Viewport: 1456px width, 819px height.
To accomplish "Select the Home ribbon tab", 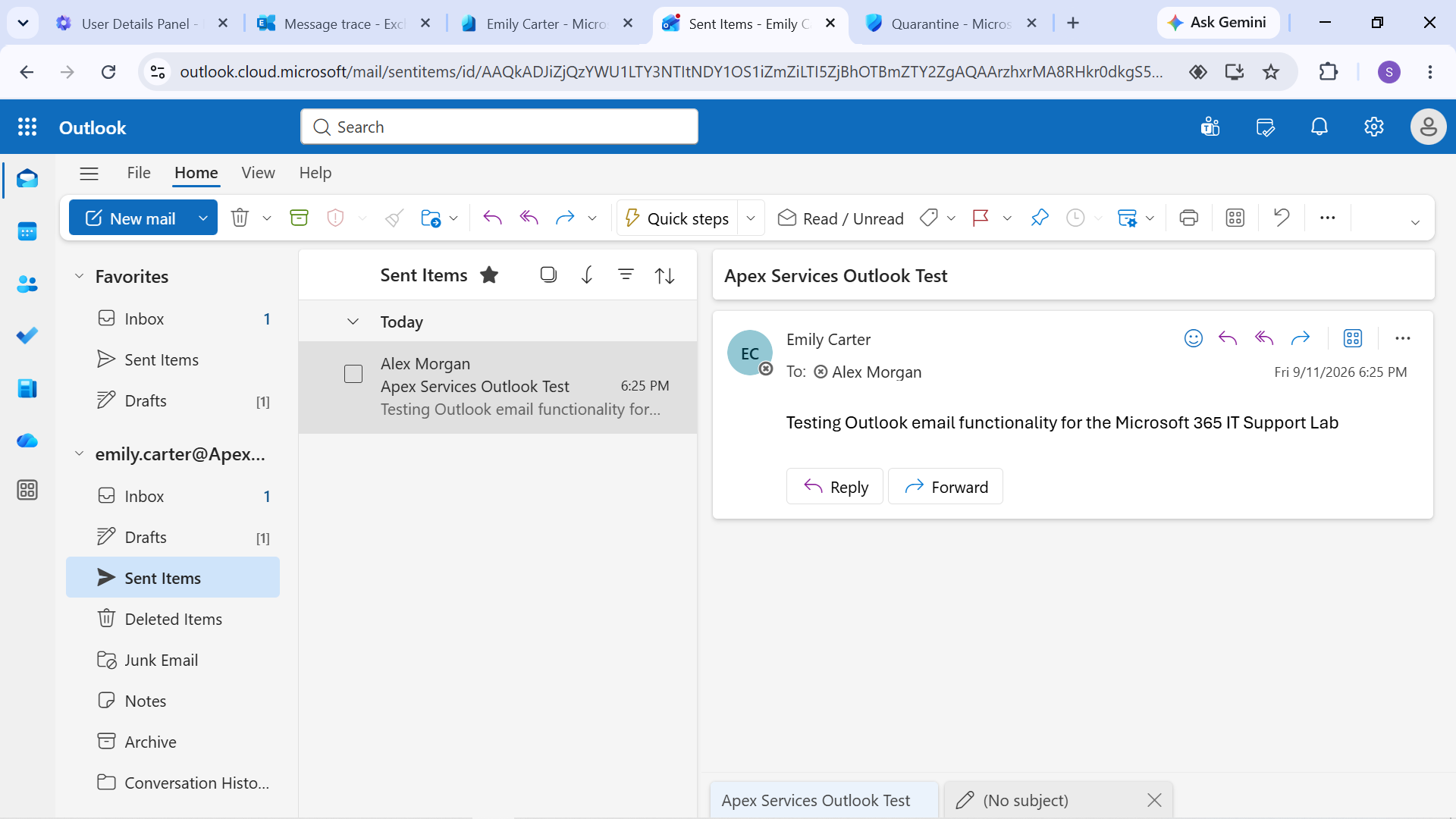I will pyautogui.click(x=196, y=173).
